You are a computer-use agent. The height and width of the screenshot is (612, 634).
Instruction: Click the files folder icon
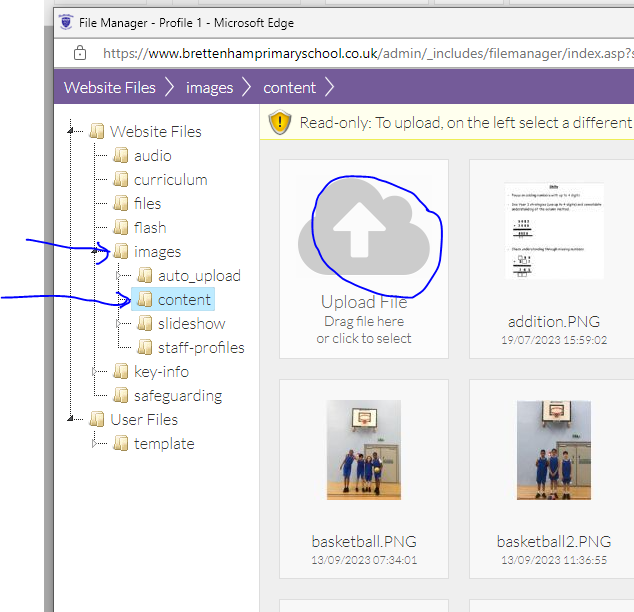[x=120, y=203]
